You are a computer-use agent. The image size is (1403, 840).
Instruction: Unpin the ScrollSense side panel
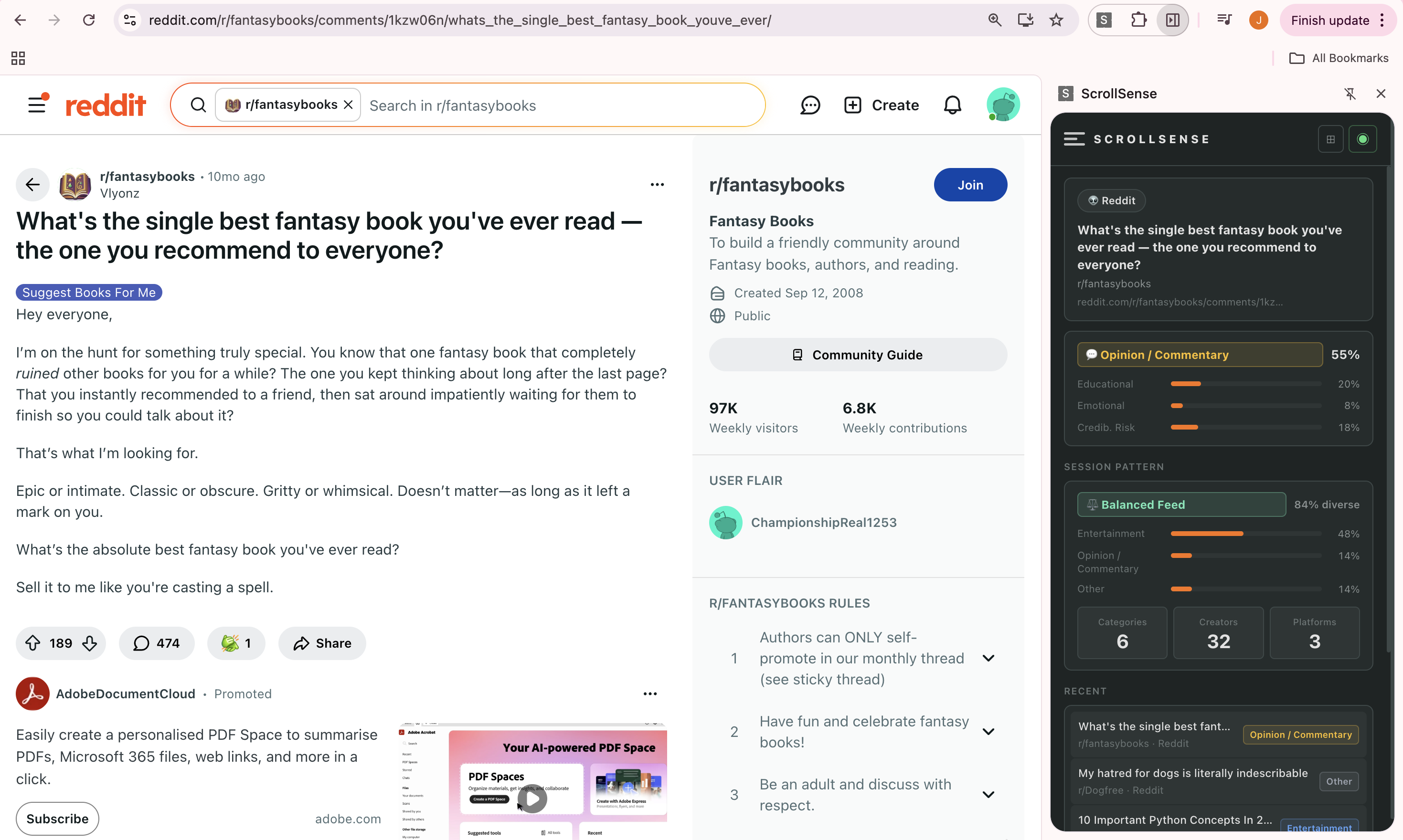coord(1350,94)
